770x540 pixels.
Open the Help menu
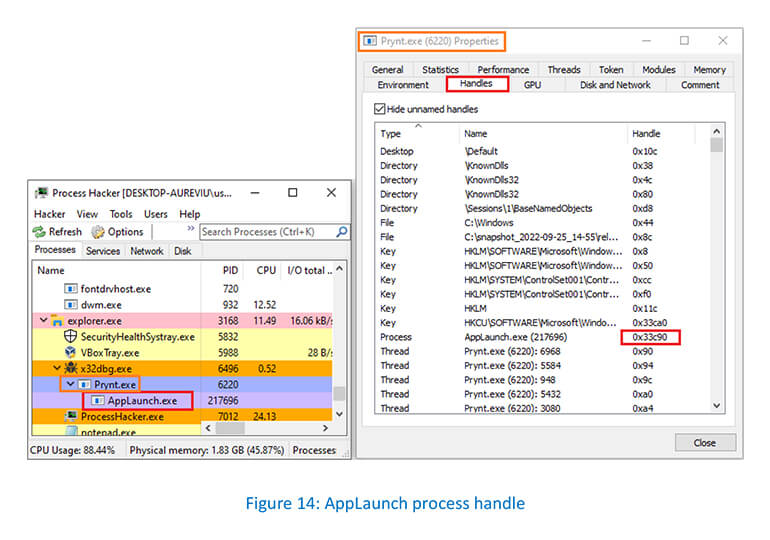point(190,214)
